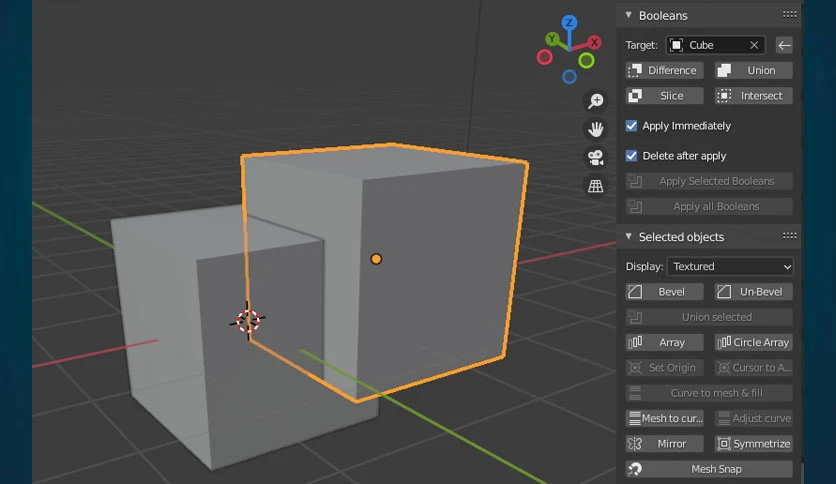Click the Cursor to A... button
The width and height of the screenshot is (836, 484).
click(x=753, y=368)
